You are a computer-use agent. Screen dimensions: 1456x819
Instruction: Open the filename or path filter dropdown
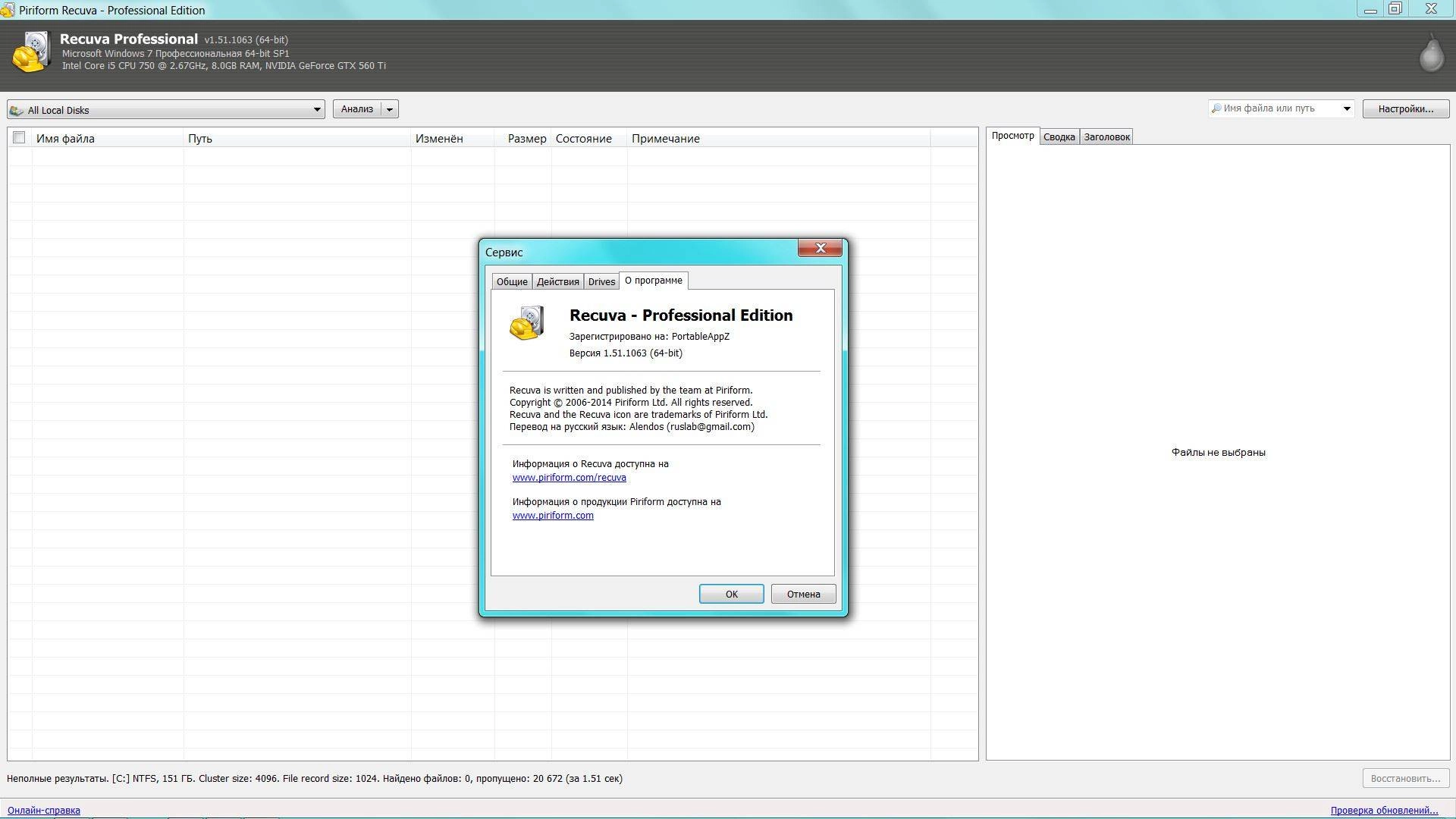1347,108
